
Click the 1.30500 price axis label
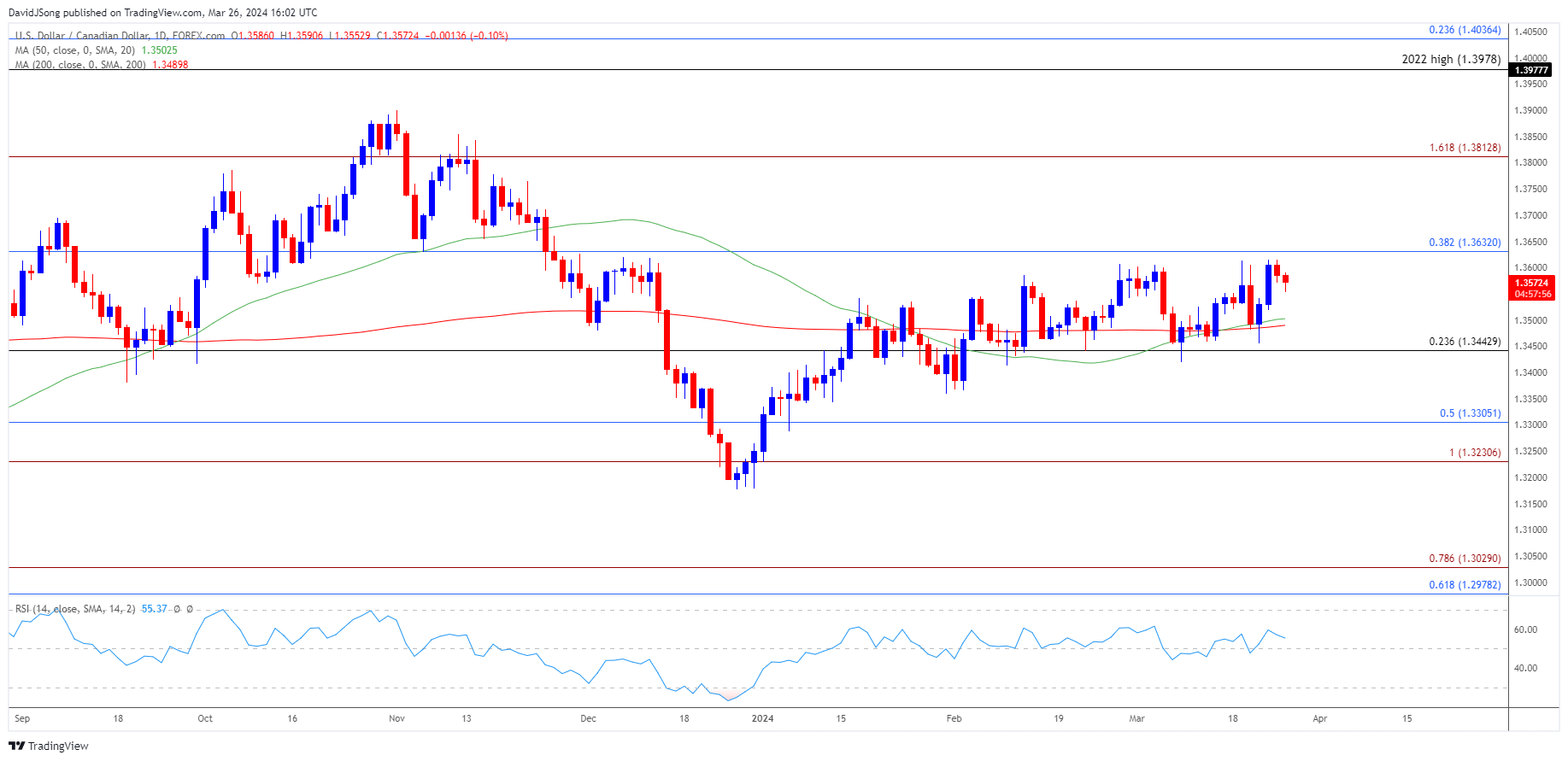1530,556
